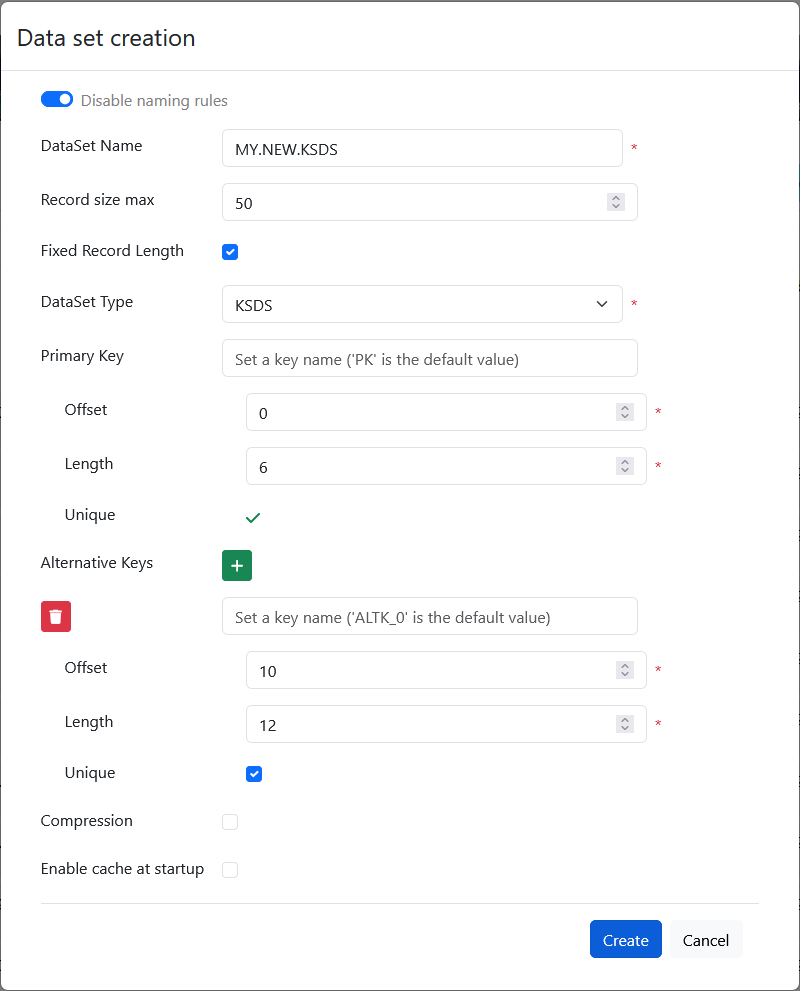Increment Record size max with its stepper
The width and height of the screenshot is (800, 991).
pyautogui.click(x=615, y=198)
